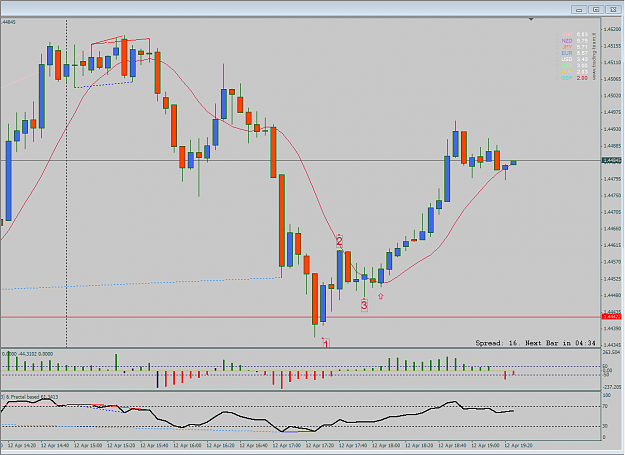Viewport: 625px width, 455px height.
Task: Click the AUD currency strength label
Action: tap(566, 72)
